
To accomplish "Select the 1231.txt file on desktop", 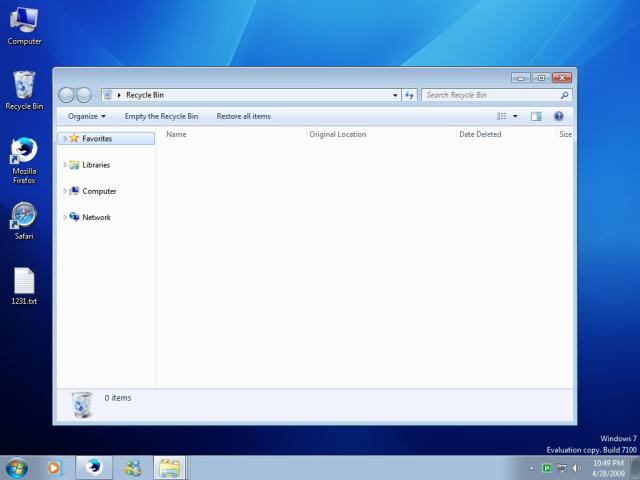I will 24,286.
